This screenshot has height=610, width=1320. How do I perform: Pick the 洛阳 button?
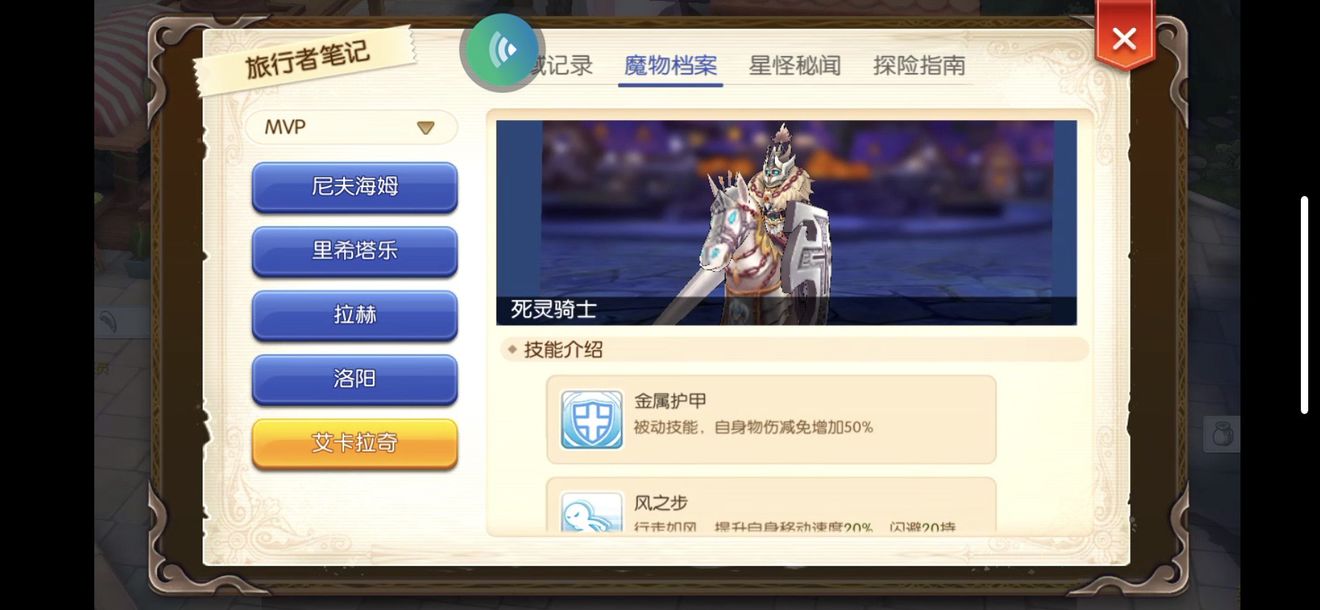[x=355, y=379]
